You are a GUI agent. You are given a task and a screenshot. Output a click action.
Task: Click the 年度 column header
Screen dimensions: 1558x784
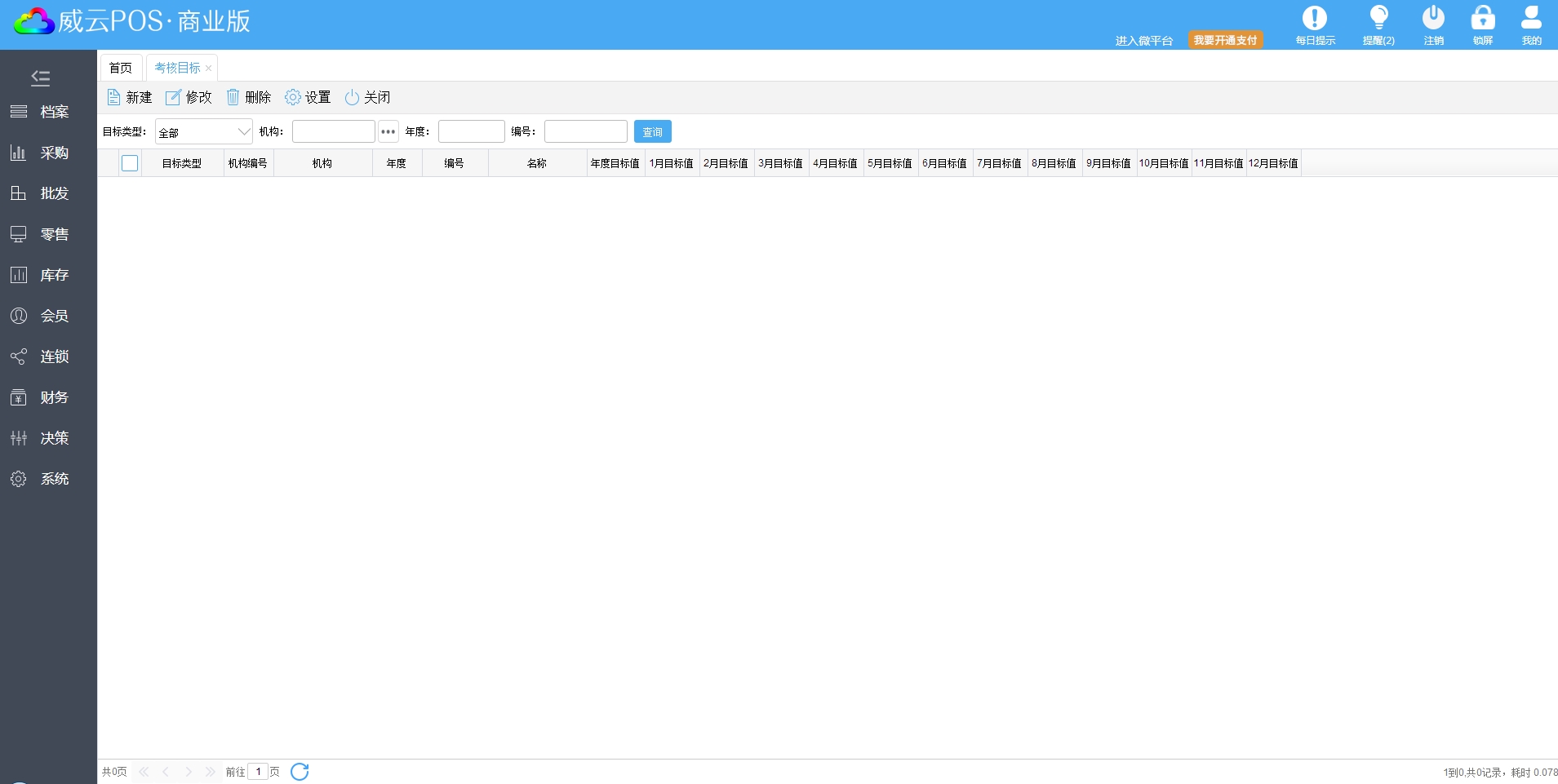click(x=397, y=163)
